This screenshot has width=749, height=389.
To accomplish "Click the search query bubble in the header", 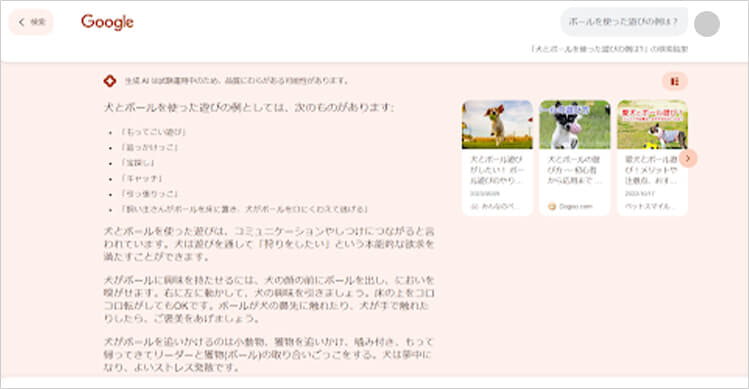I will click(623, 22).
